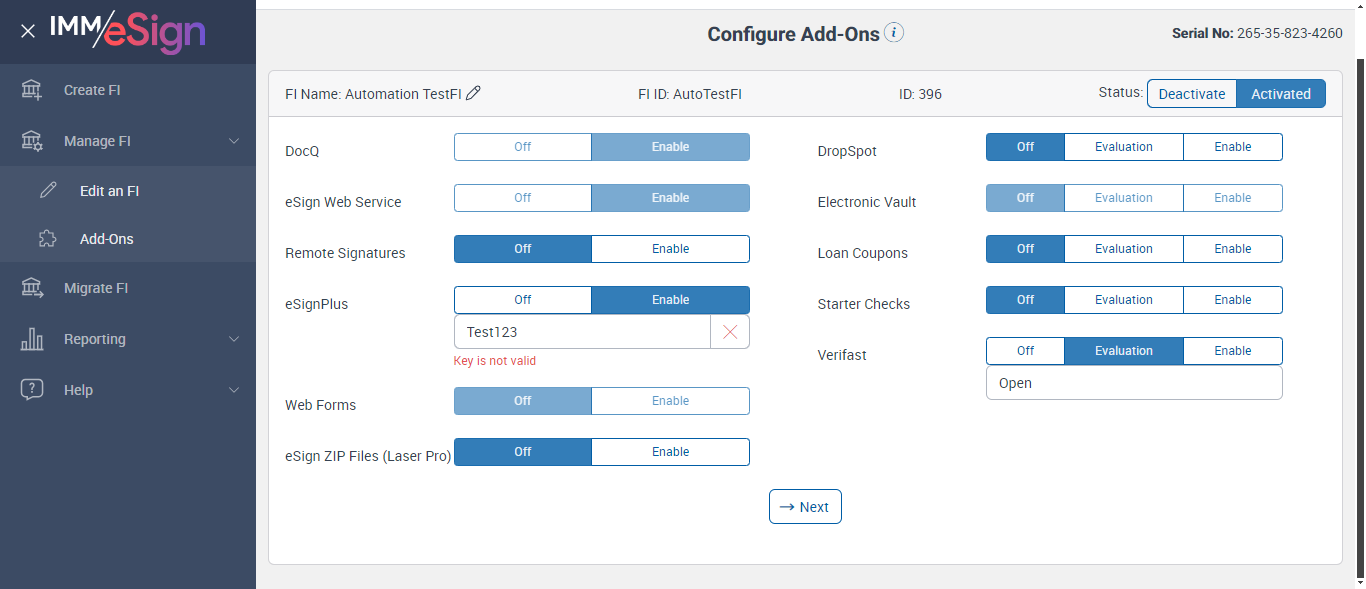Expand the Reporting menu chevron

coord(234,339)
